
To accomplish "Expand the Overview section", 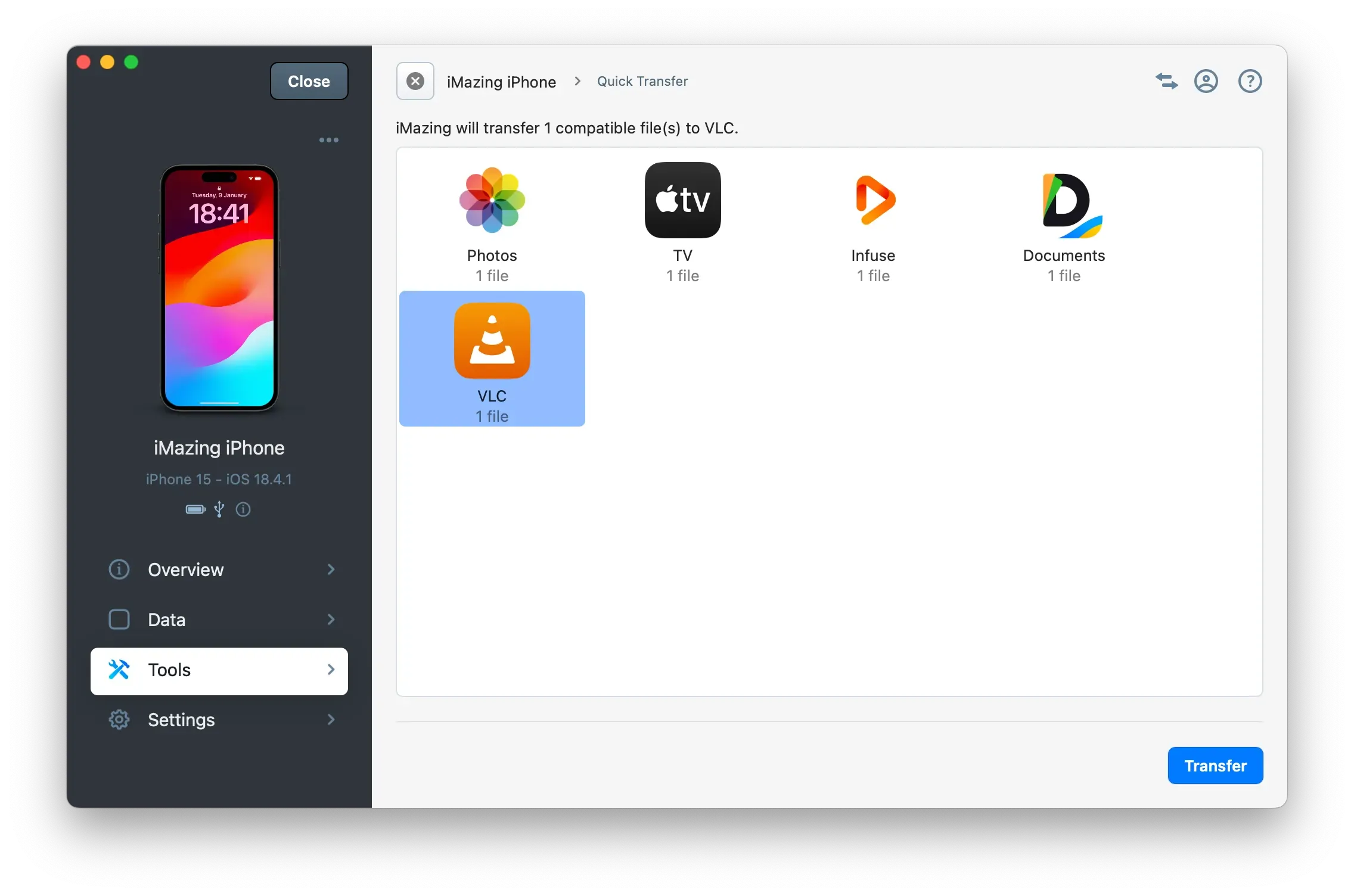I will (219, 570).
